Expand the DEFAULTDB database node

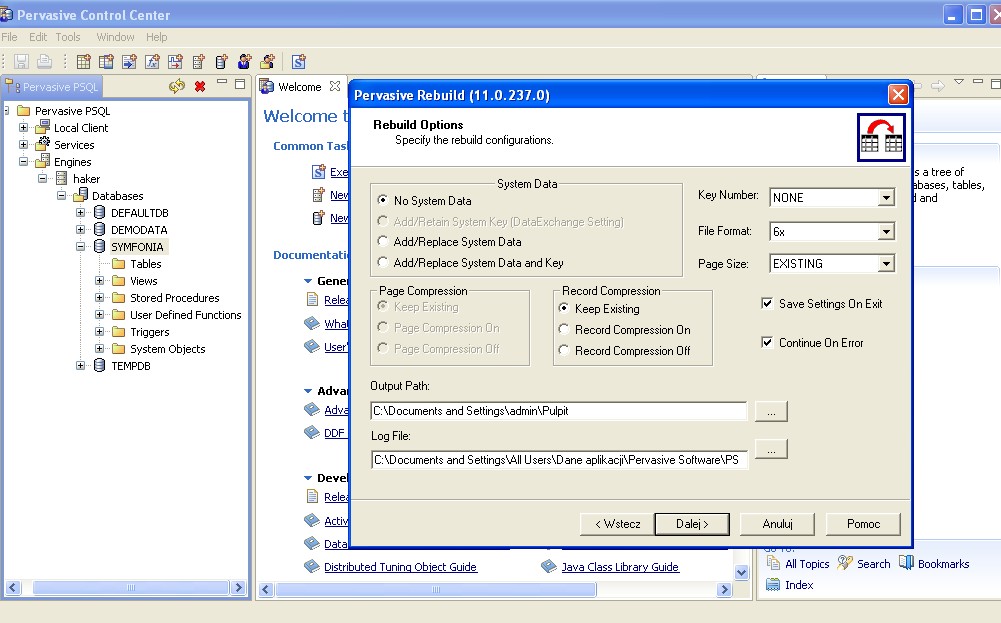click(x=80, y=213)
